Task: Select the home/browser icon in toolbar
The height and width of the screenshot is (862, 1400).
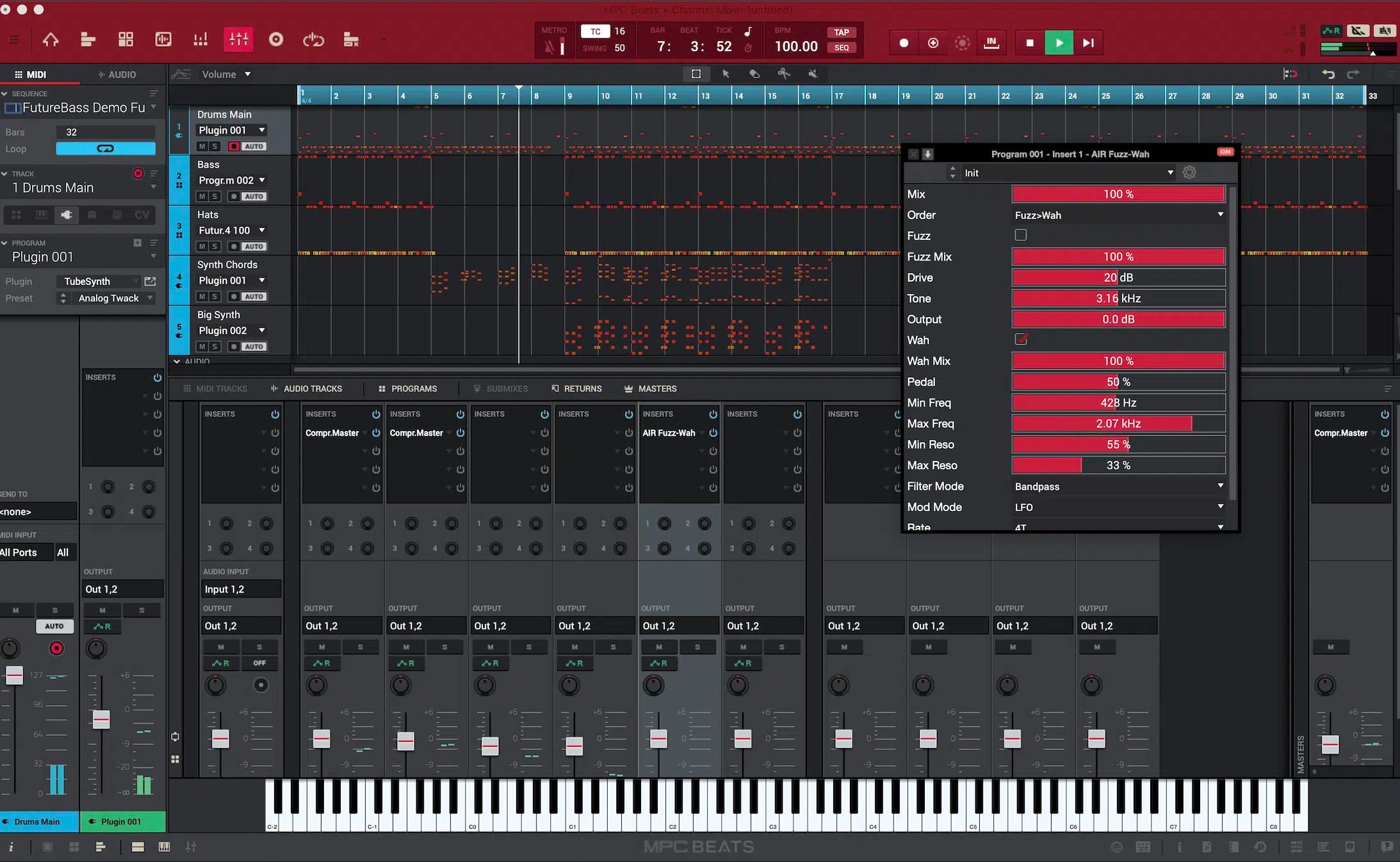Action: 51,40
